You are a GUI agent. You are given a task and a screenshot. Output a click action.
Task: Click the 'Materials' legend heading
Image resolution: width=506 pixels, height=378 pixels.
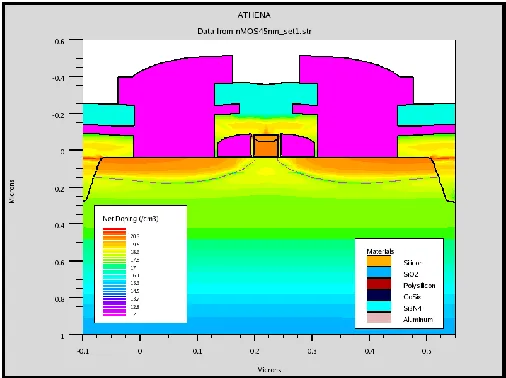click(x=380, y=251)
